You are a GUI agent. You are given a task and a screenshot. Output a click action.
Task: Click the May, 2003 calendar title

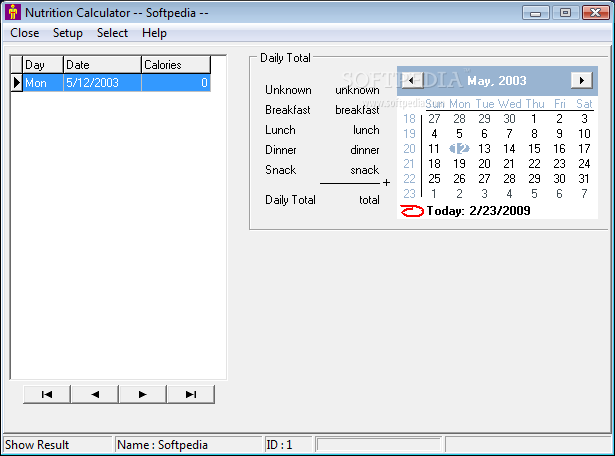point(497,81)
